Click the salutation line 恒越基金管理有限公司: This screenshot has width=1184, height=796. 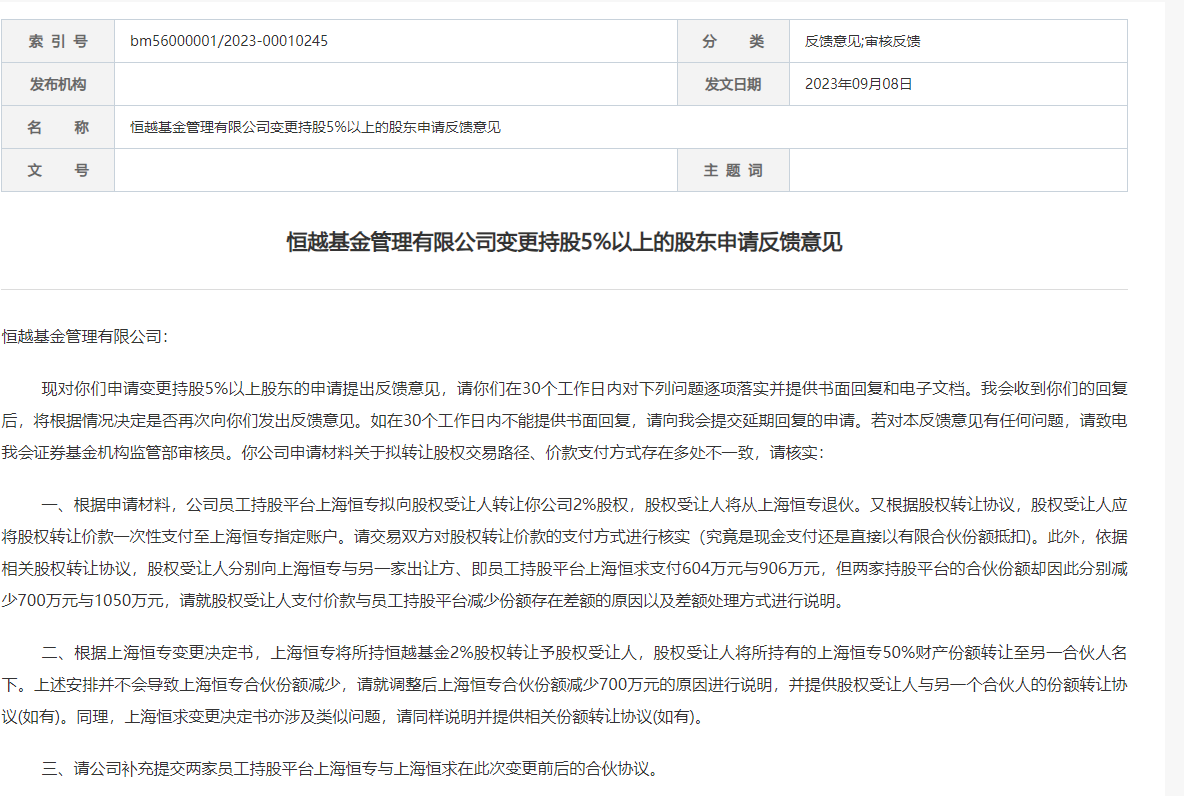(x=86, y=336)
